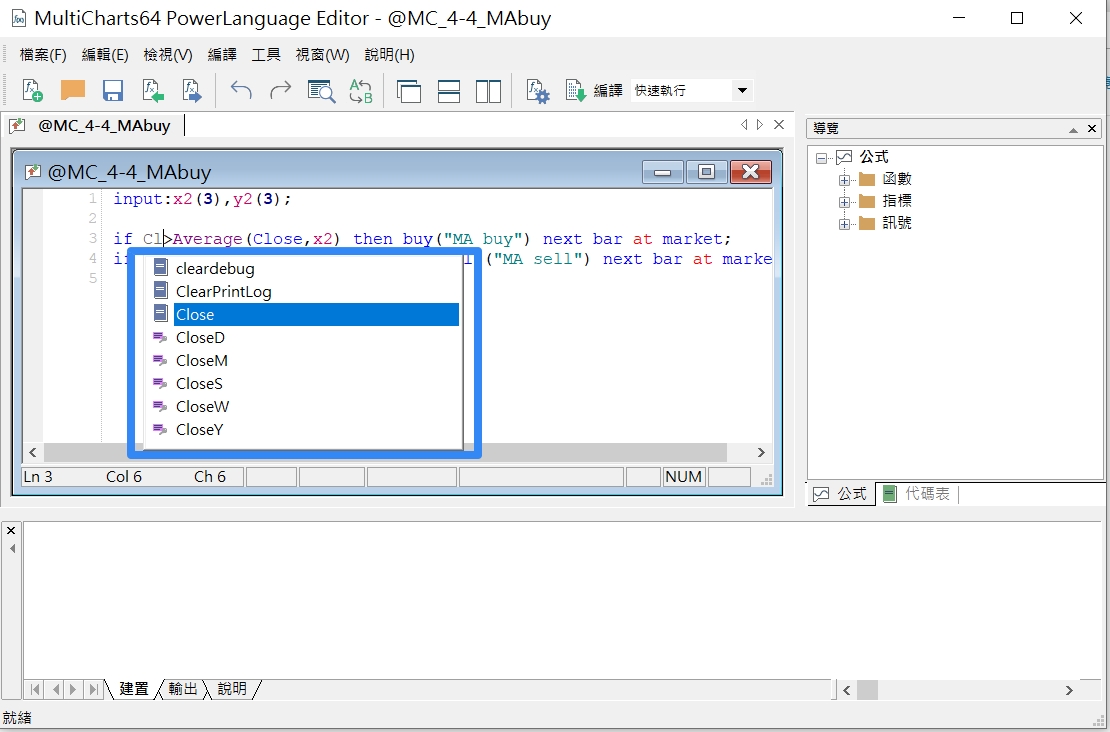Select the 訊號 tree item

897,223
